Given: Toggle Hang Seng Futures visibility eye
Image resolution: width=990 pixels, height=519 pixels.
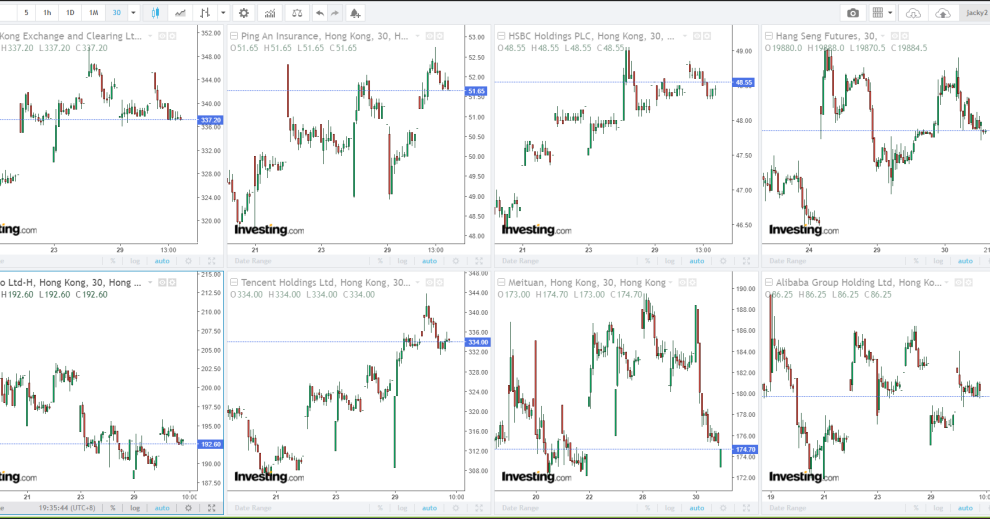Looking at the screenshot, I should click(x=895, y=36).
